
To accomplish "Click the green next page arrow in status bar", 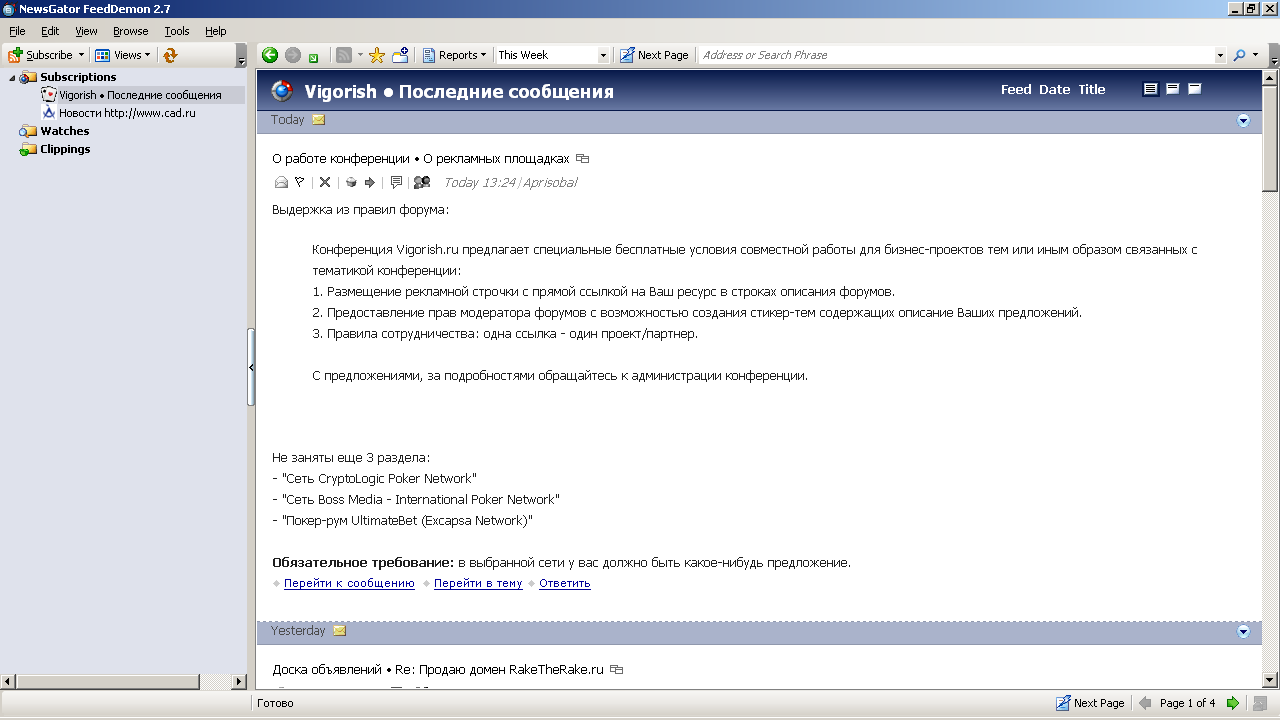I will point(1233,703).
